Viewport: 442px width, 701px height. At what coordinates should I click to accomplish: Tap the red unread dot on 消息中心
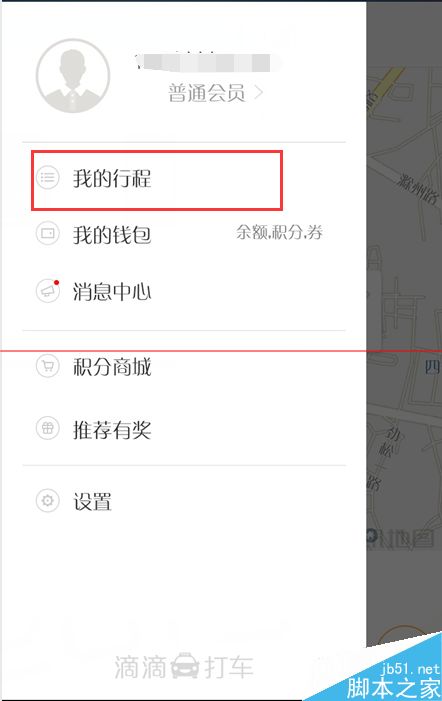coord(56,282)
